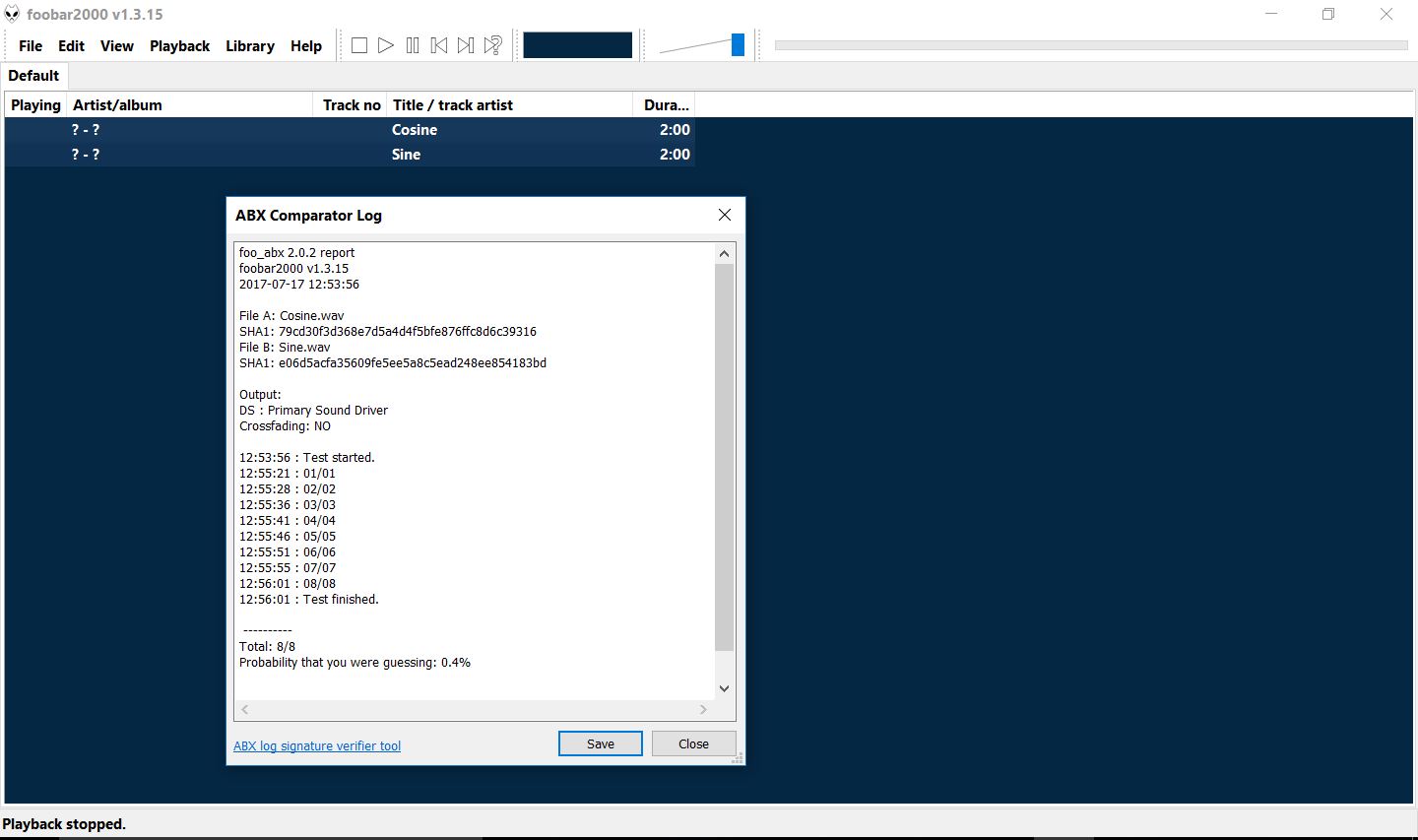Click '12:53:56 : Test started.' line
This screenshot has width=1418, height=840.
coord(307,458)
